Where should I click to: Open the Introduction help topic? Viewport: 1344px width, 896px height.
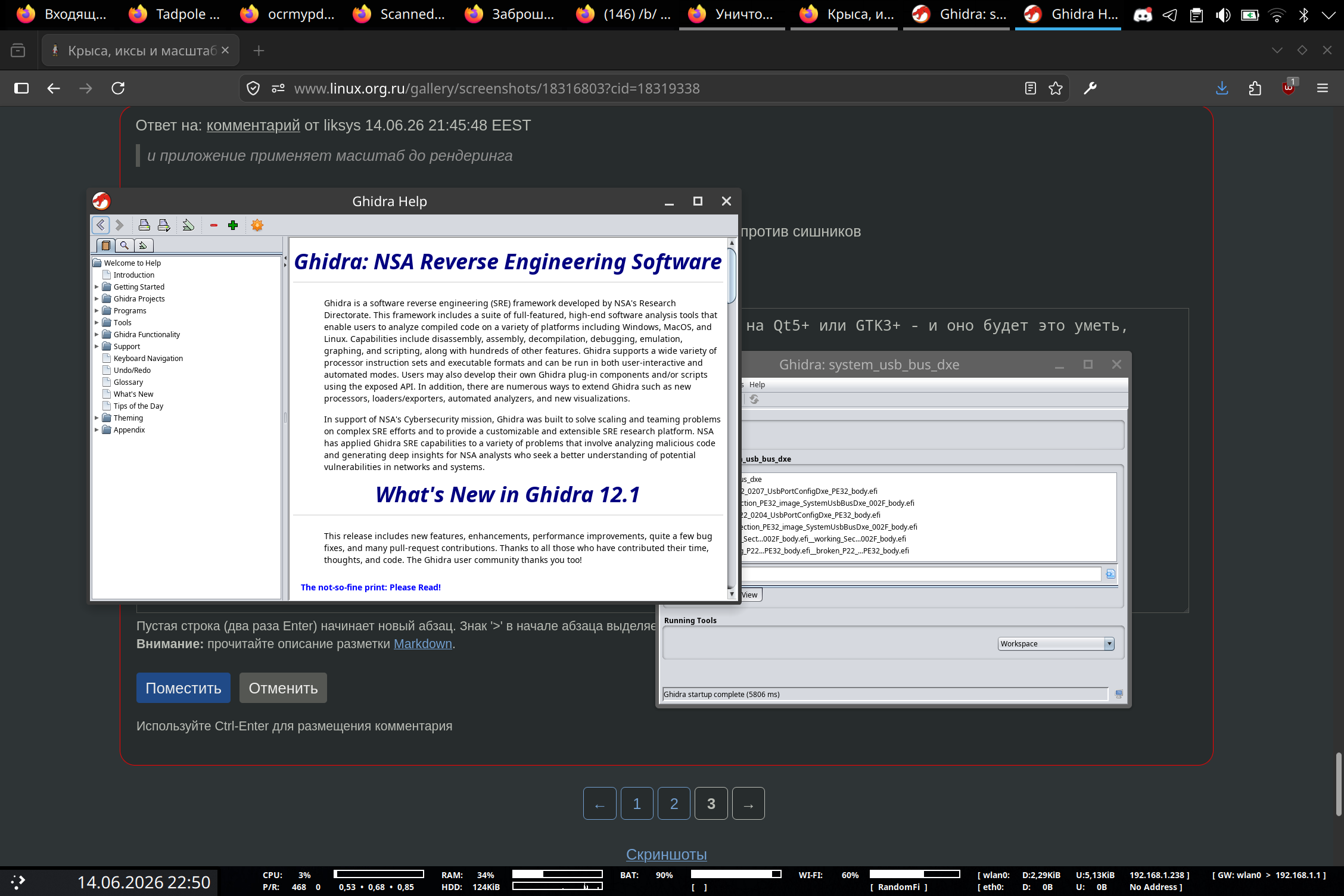pyautogui.click(x=134, y=275)
